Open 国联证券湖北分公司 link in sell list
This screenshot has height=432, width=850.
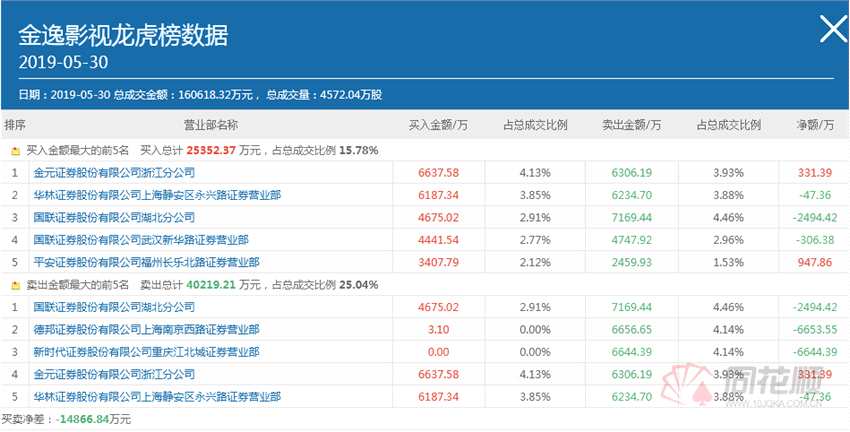(114, 307)
